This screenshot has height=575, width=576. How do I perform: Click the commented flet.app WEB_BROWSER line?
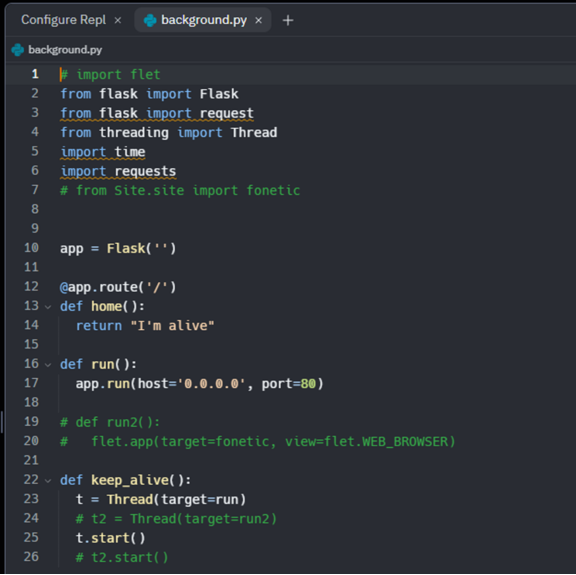258,441
